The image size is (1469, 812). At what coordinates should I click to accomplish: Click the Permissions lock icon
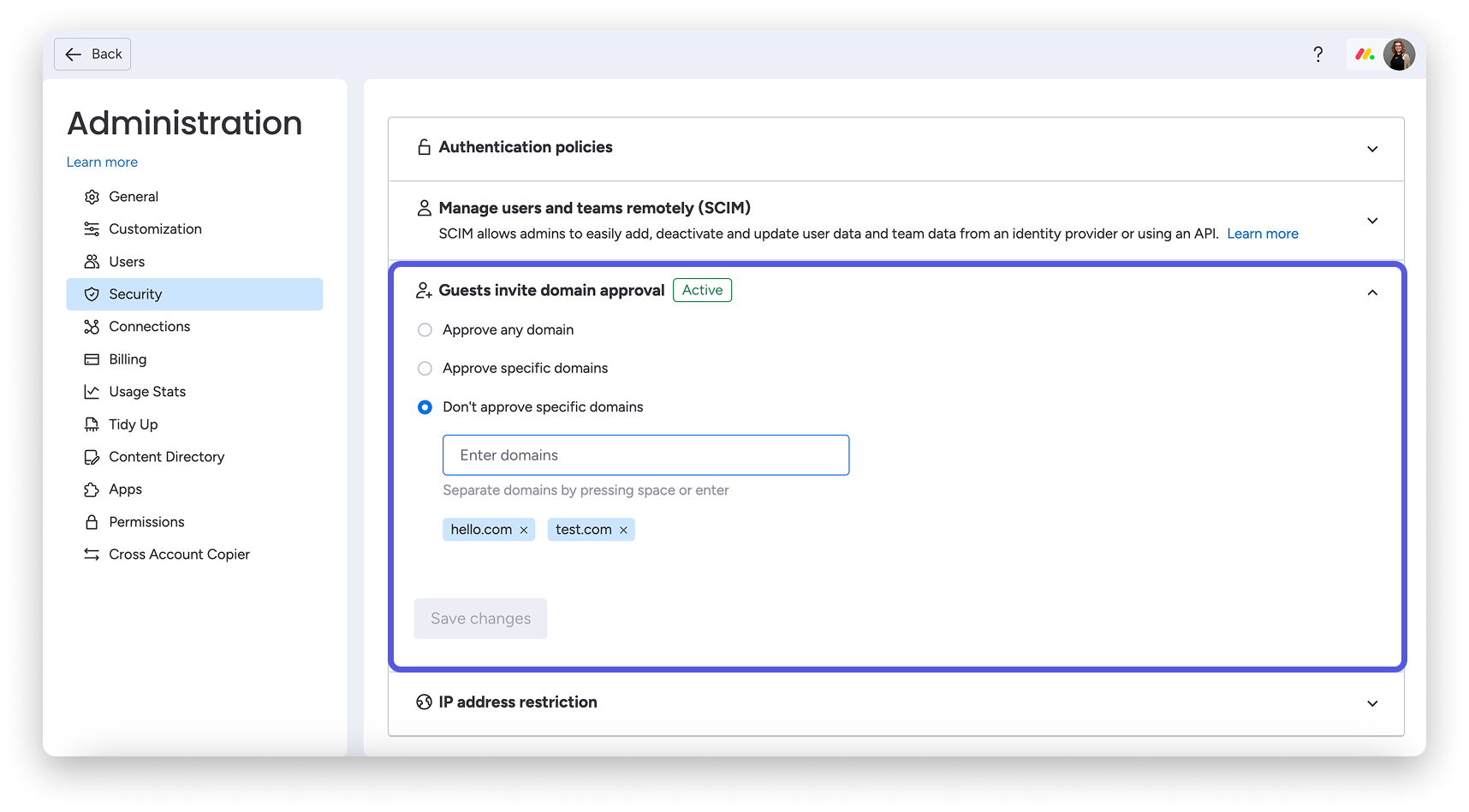tap(92, 521)
